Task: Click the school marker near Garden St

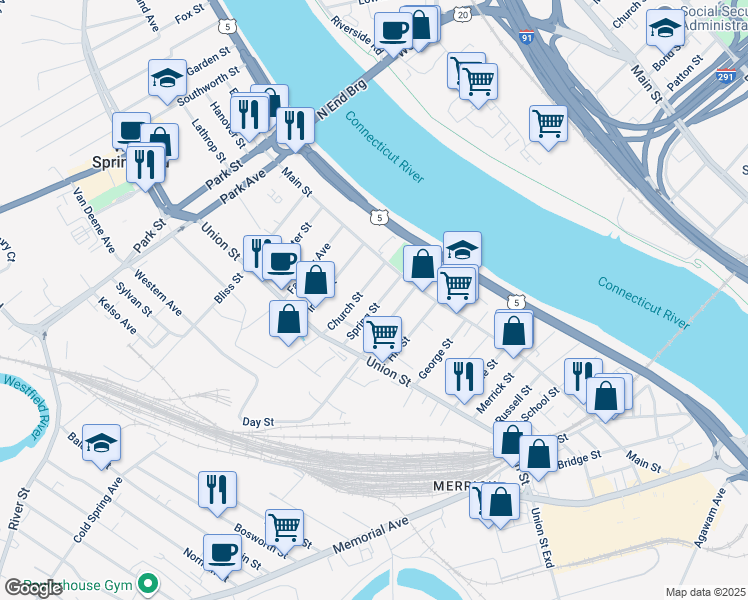Action: pos(167,79)
